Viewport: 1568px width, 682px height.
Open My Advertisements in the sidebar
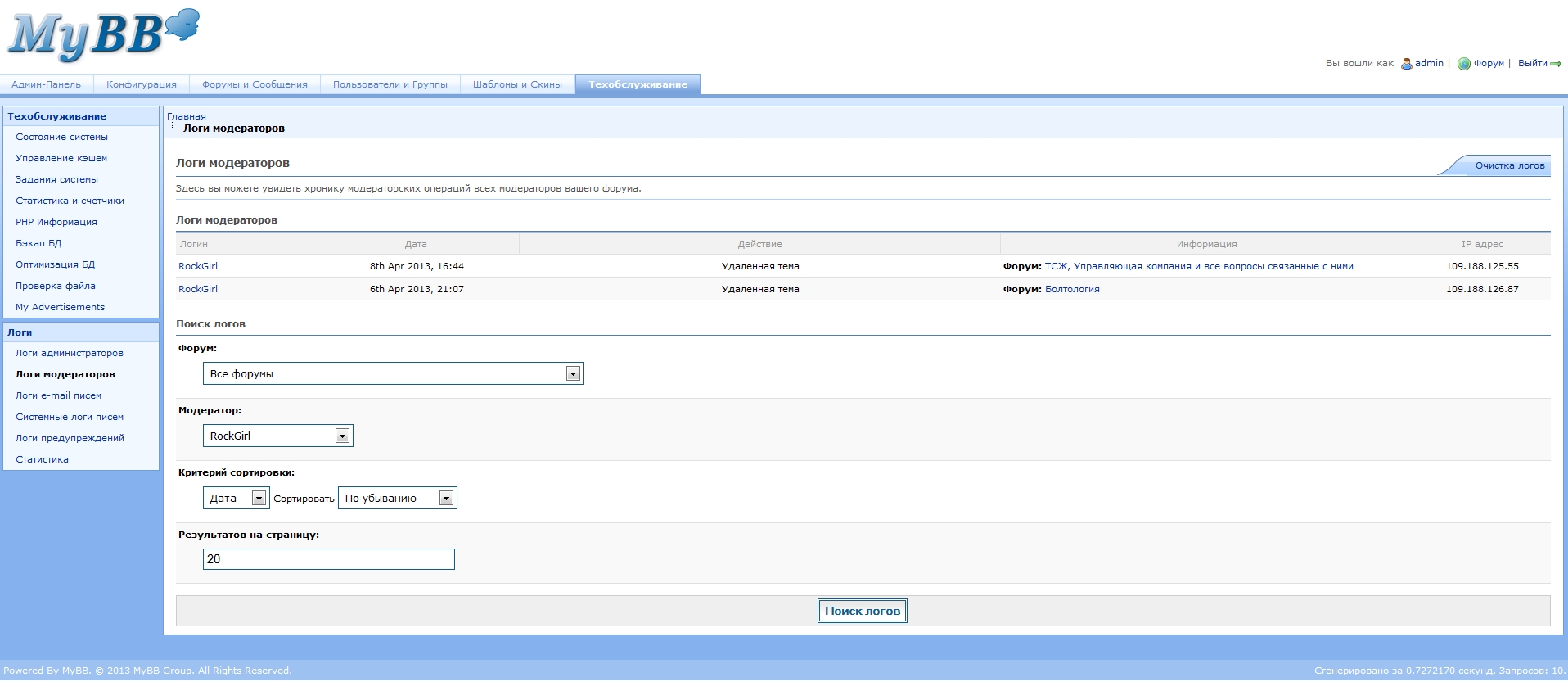[x=60, y=307]
